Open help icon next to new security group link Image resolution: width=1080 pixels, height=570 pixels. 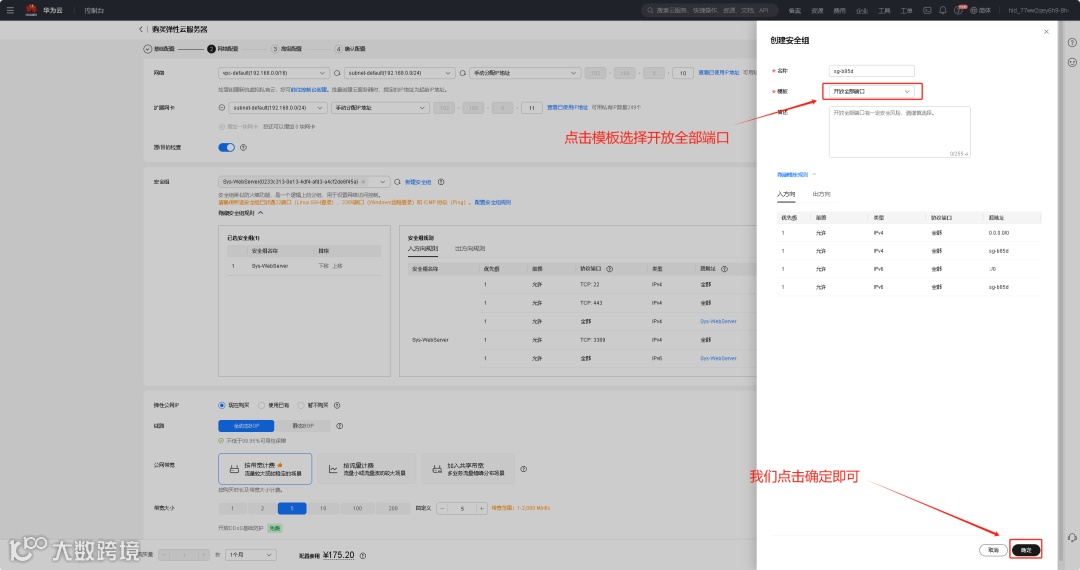coord(441,182)
